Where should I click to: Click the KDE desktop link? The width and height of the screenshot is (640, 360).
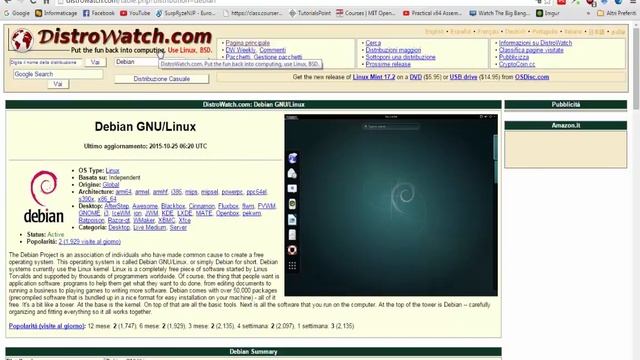[x=167, y=213]
